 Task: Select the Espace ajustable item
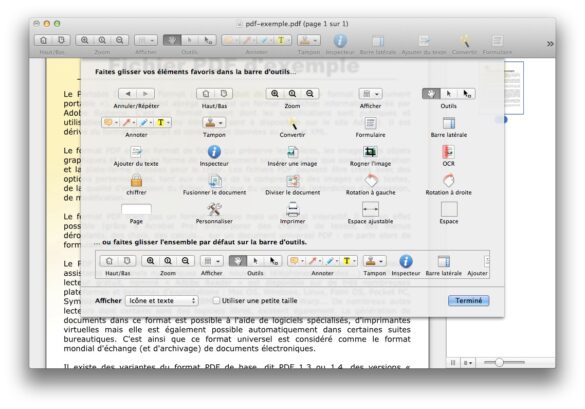click(x=370, y=209)
